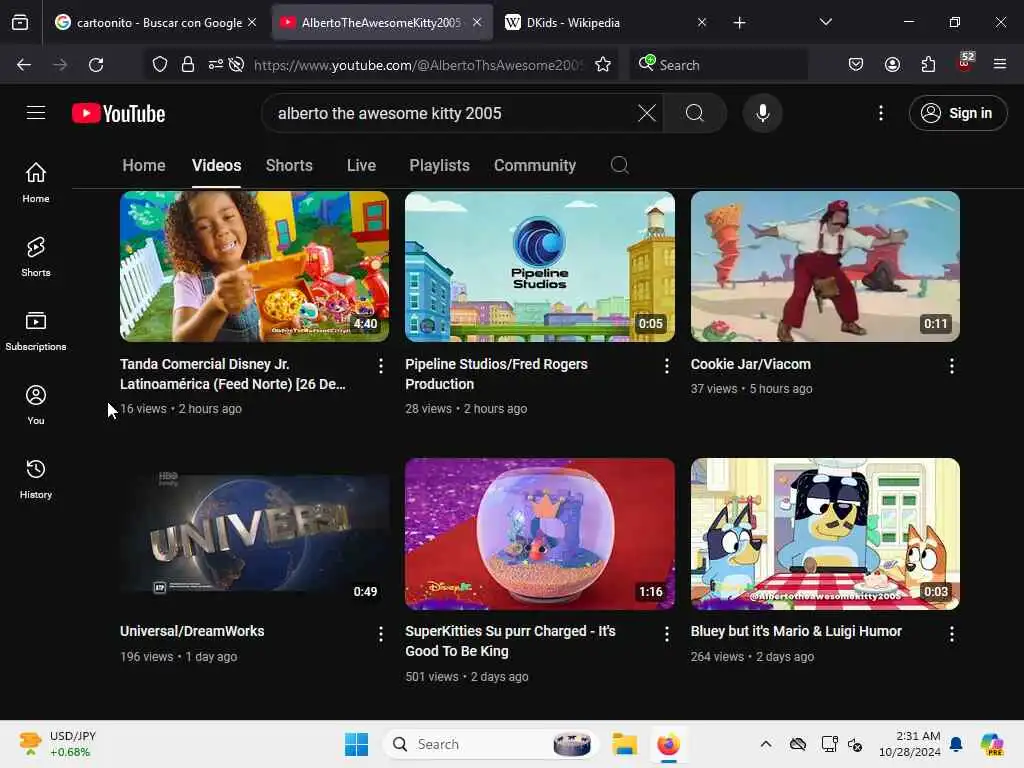
Task: Reload the page in Firefox
Action: [96, 65]
